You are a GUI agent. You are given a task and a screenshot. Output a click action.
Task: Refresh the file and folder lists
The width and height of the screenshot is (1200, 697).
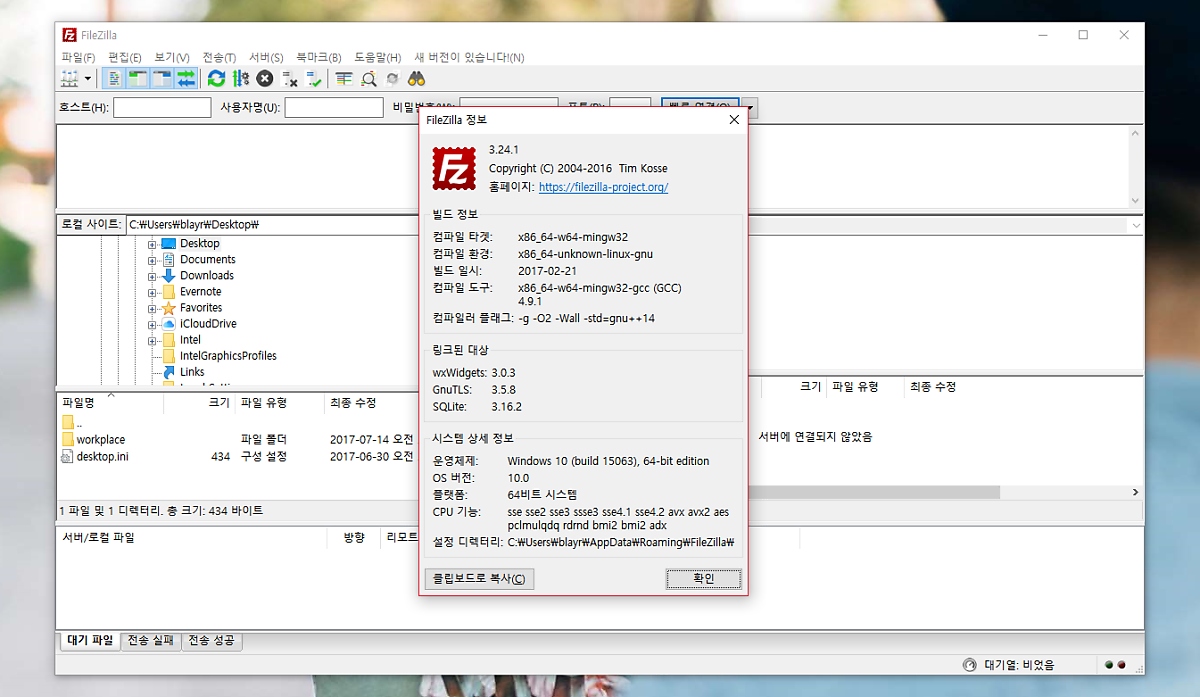tap(216, 78)
